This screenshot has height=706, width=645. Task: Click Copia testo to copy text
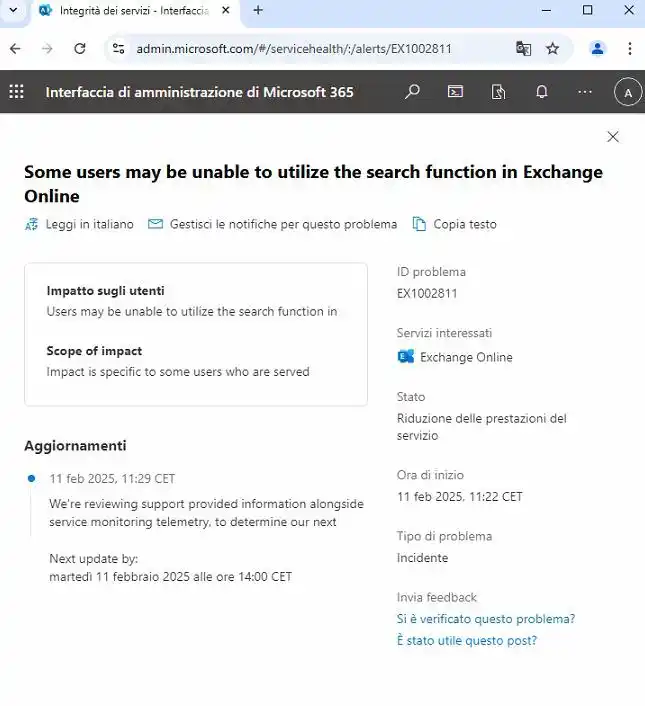pos(455,224)
